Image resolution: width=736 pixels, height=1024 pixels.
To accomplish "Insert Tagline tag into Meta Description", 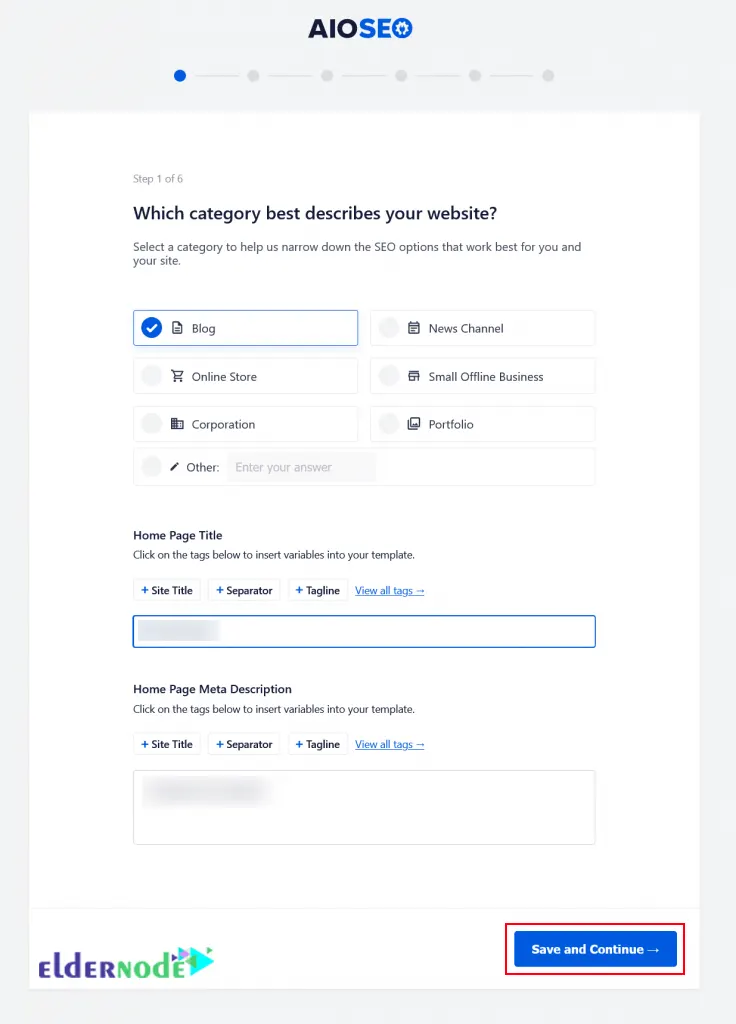I will click(x=317, y=744).
